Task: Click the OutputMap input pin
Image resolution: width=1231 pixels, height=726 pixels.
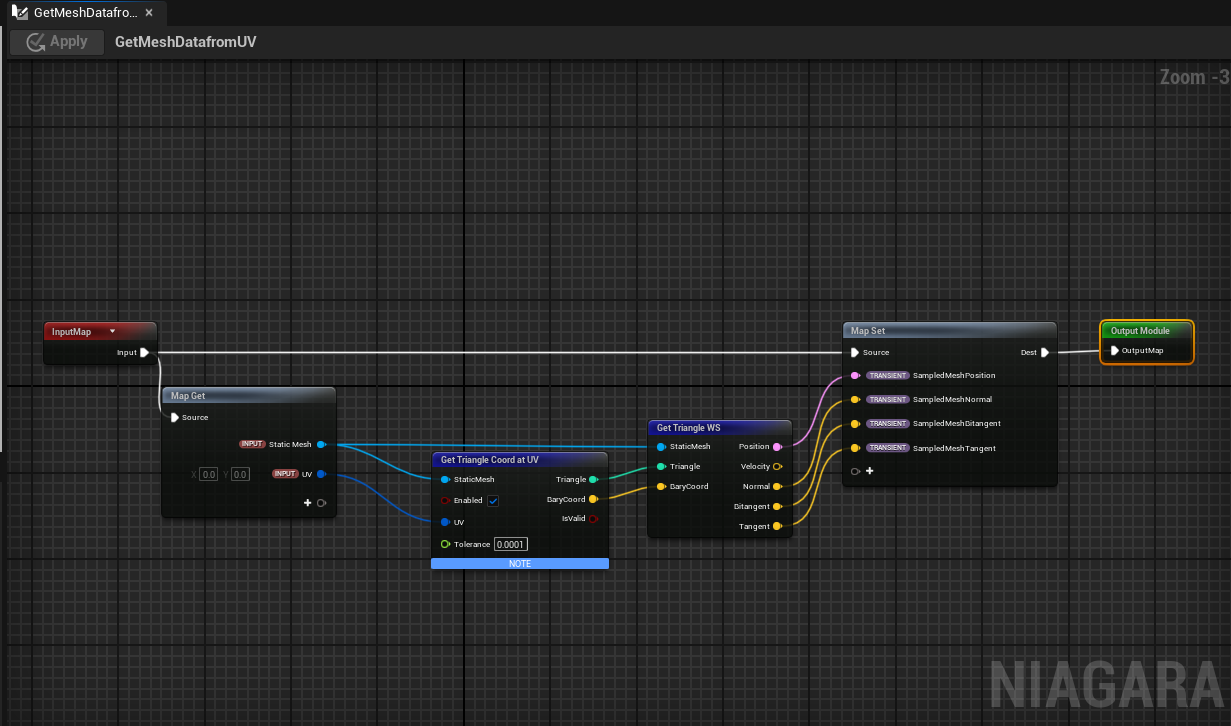Action: [x=1114, y=351]
